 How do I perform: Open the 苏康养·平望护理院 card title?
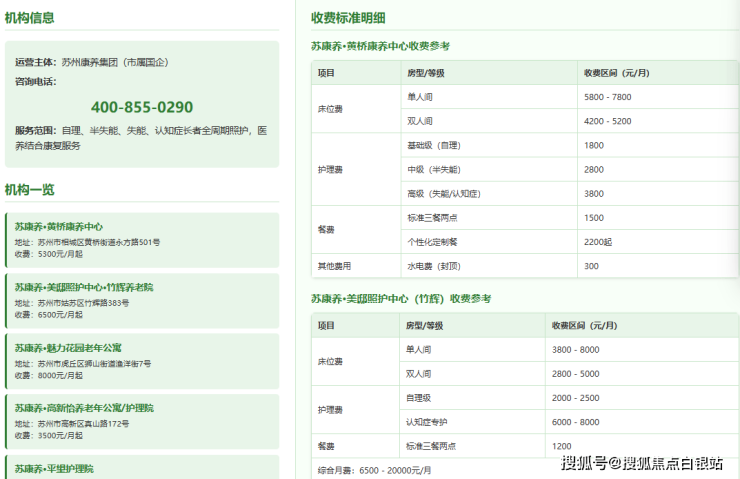[x=54, y=469]
